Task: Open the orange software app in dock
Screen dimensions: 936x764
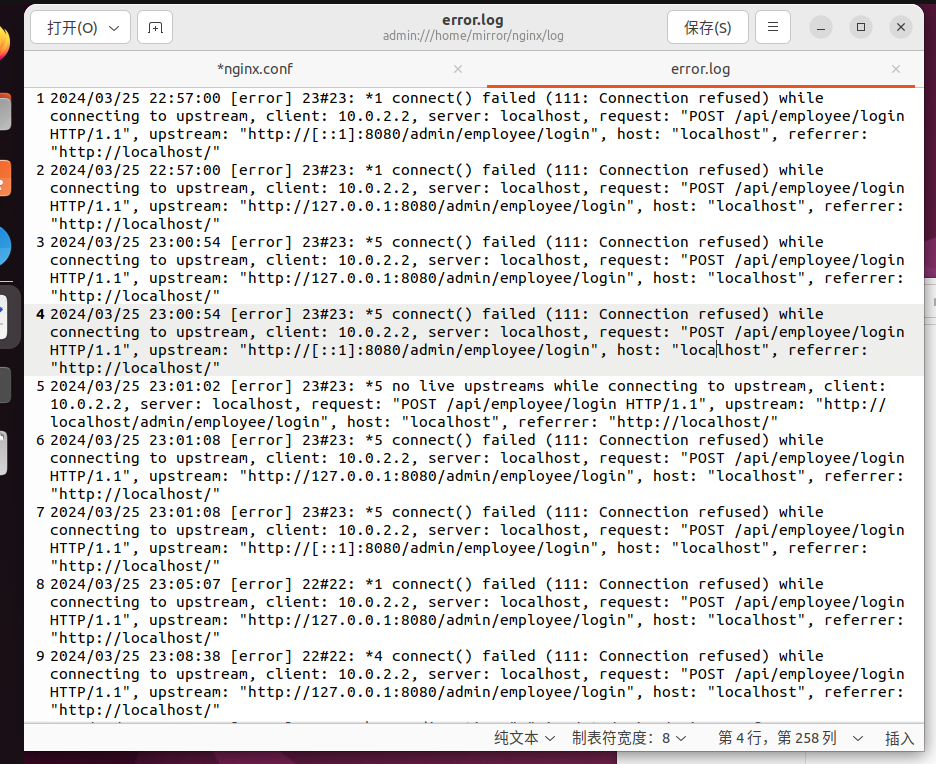Action: pyautogui.click(x=5, y=178)
